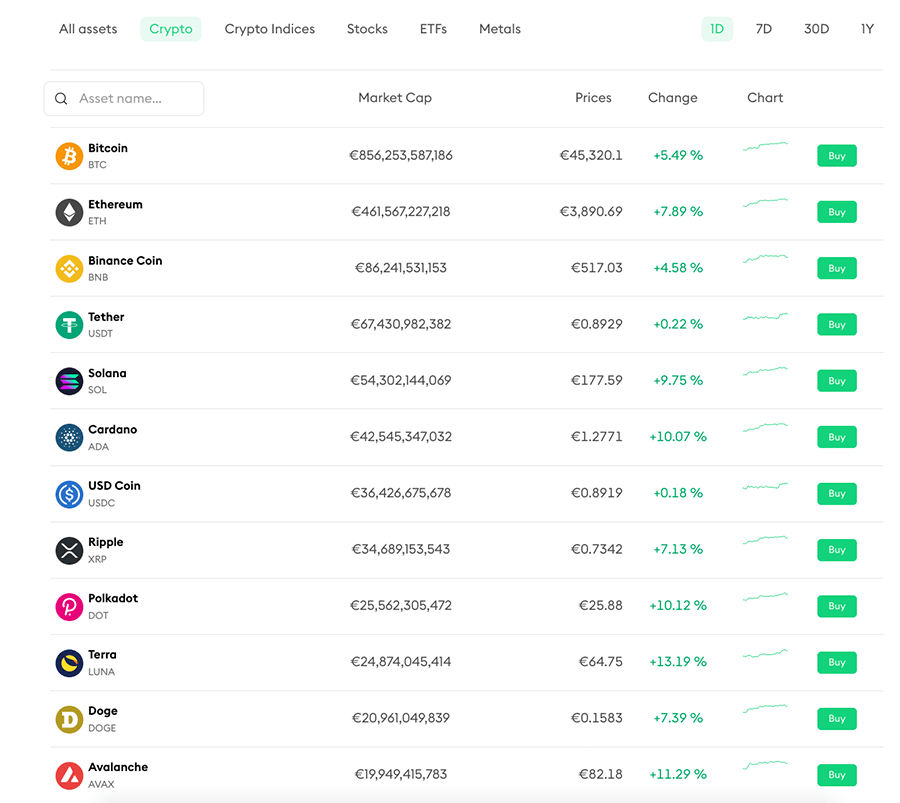Switch to the Metals tab
The height and width of the screenshot is (803, 900).
pyautogui.click(x=500, y=29)
